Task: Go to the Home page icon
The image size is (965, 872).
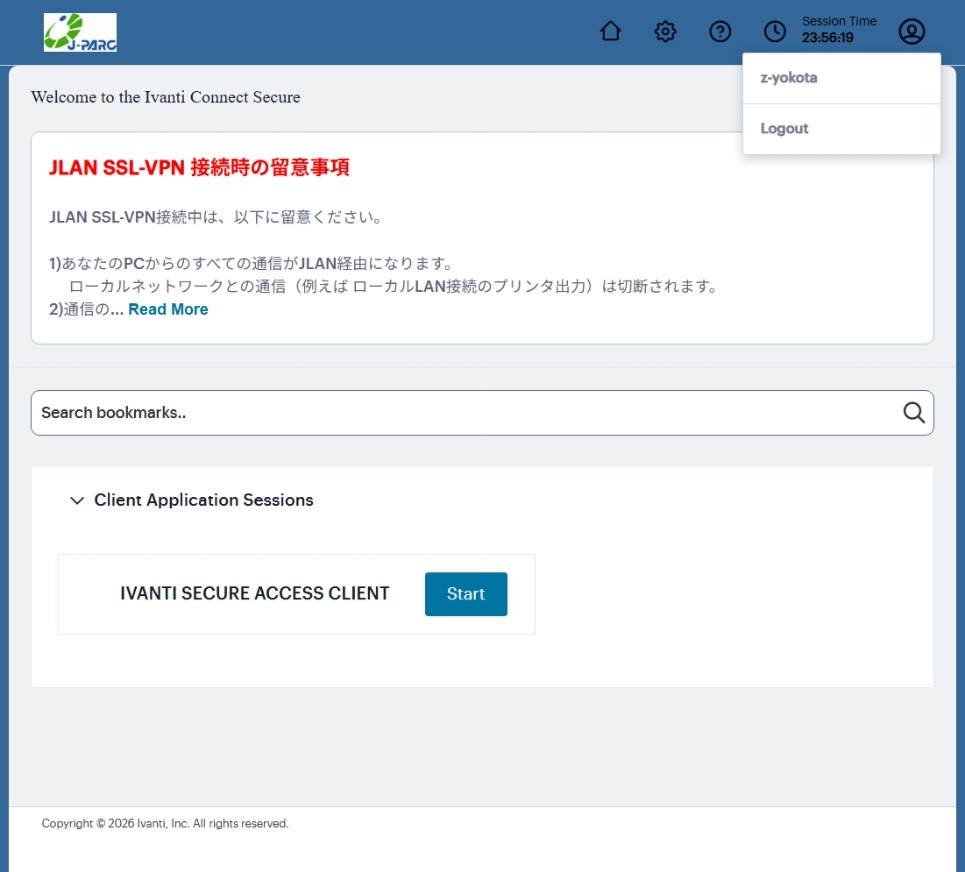Action: (610, 32)
